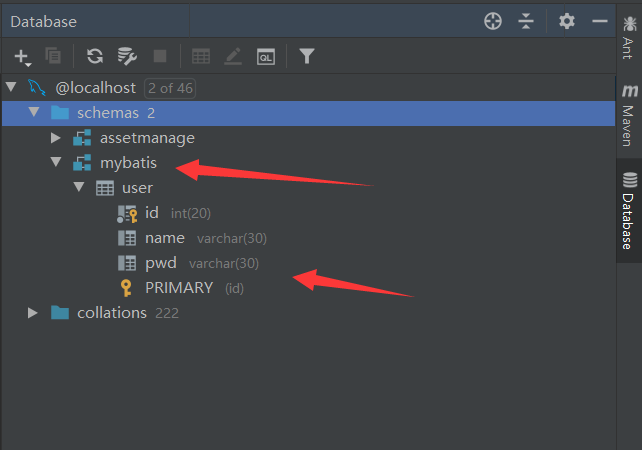Select the @localhost data source label

pos(95,88)
